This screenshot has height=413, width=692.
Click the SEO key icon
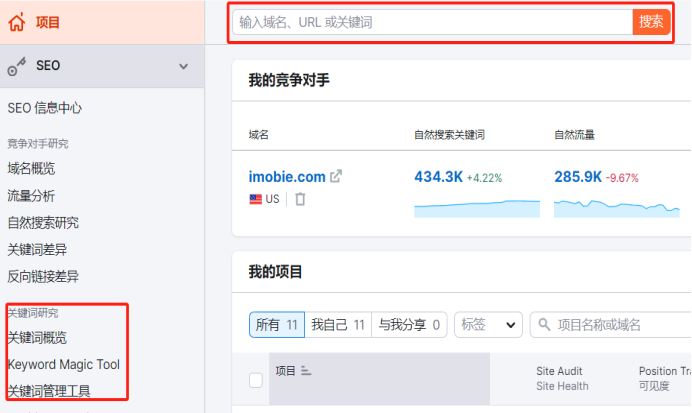click(x=17, y=67)
